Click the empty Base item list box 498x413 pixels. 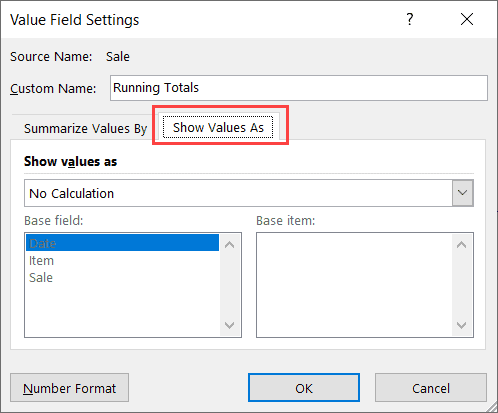(354, 285)
